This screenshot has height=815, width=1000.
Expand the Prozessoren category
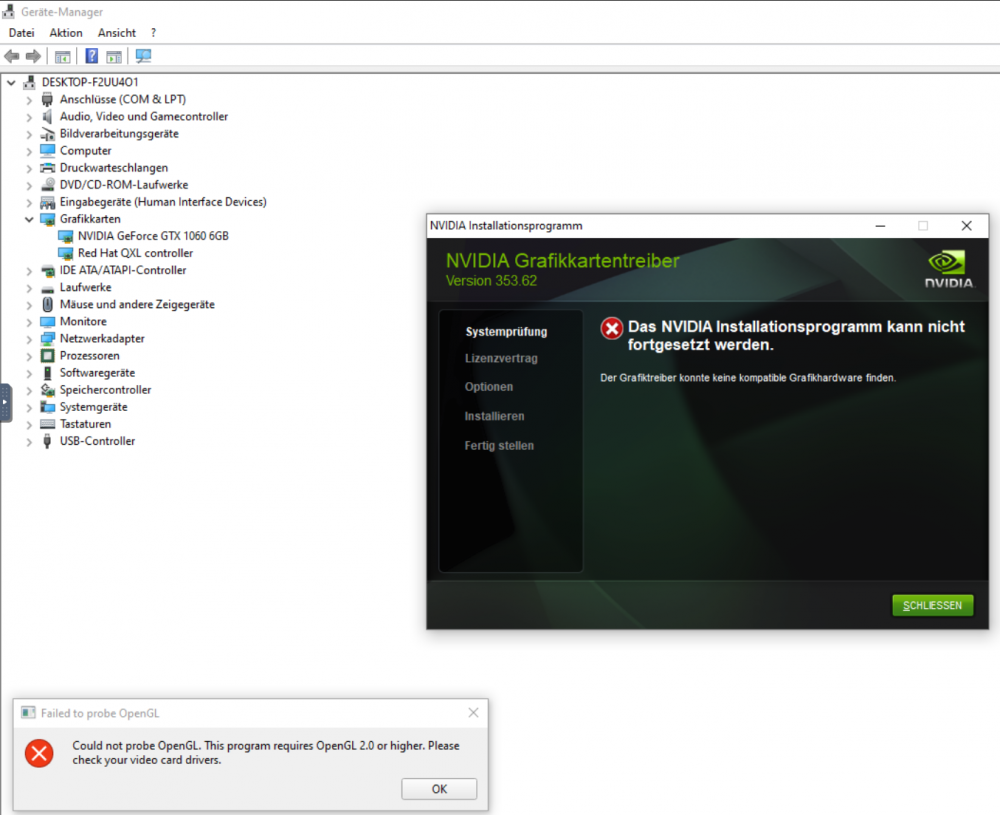(x=29, y=356)
